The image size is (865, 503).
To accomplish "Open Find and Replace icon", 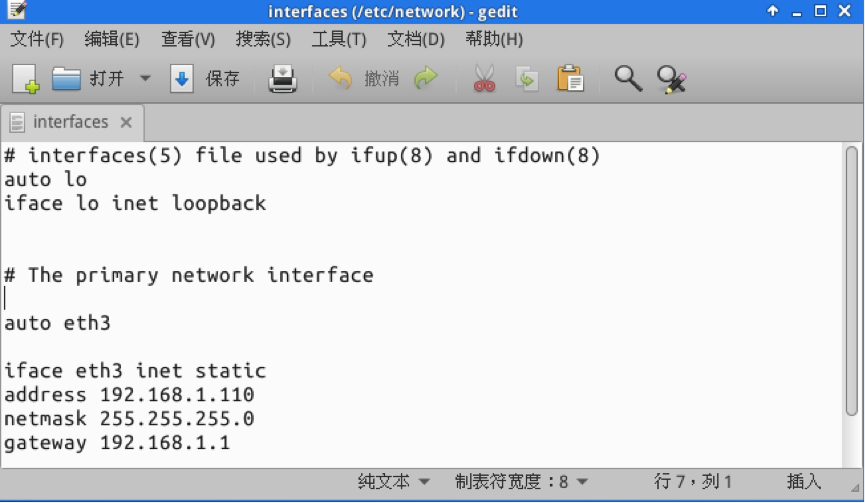I will pyautogui.click(x=671, y=79).
